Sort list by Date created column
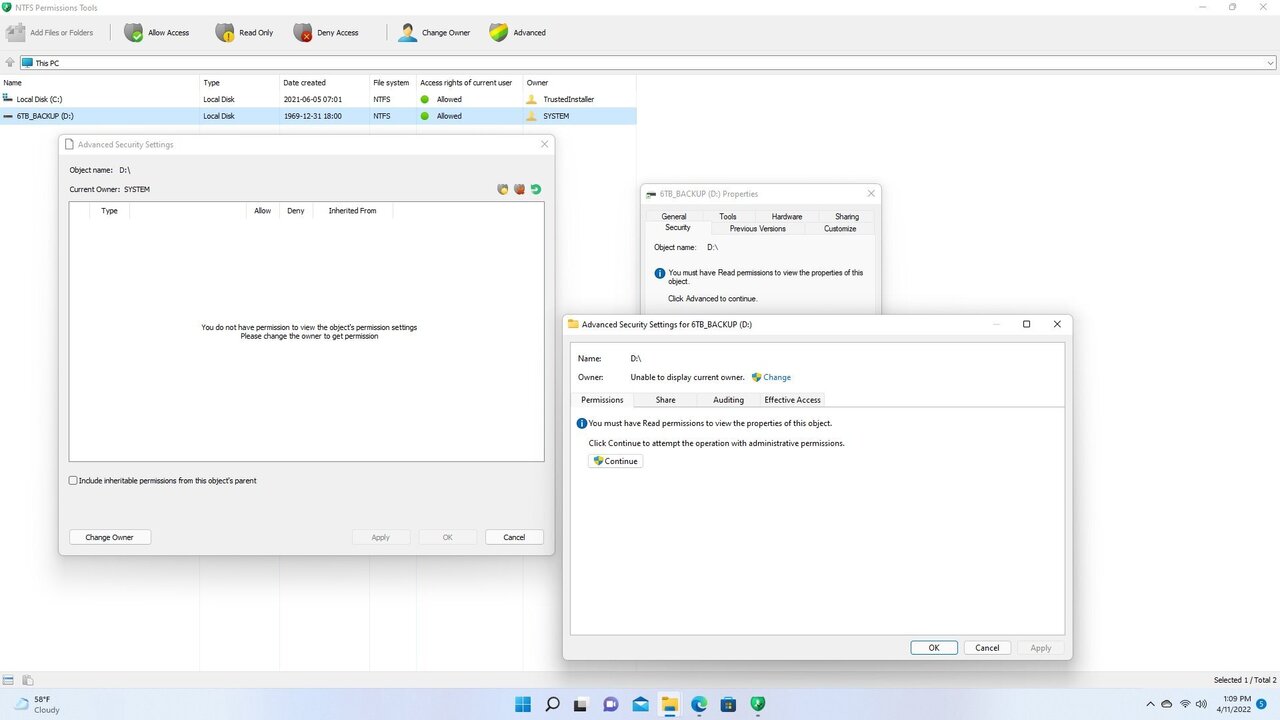The image size is (1280, 720). click(x=304, y=83)
